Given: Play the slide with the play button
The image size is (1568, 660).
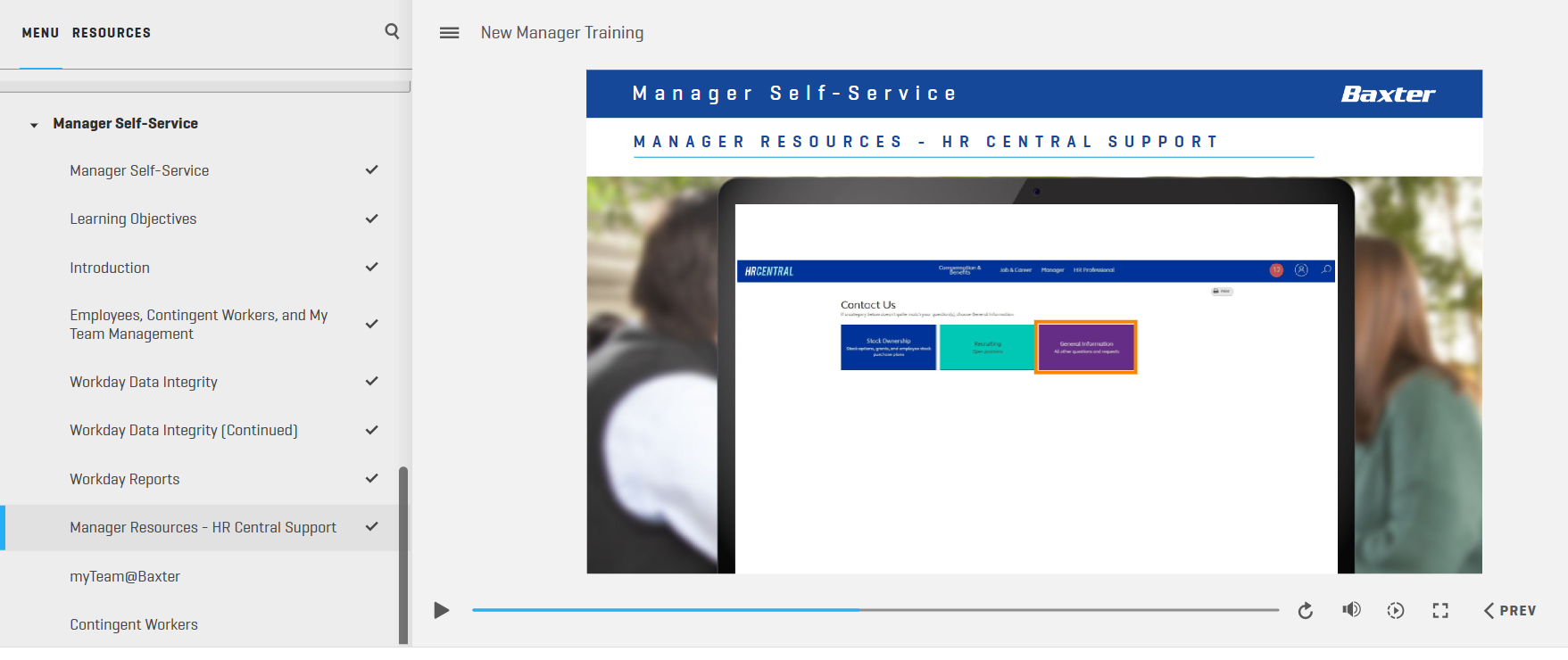Looking at the screenshot, I should pyautogui.click(x=441, y=610).
